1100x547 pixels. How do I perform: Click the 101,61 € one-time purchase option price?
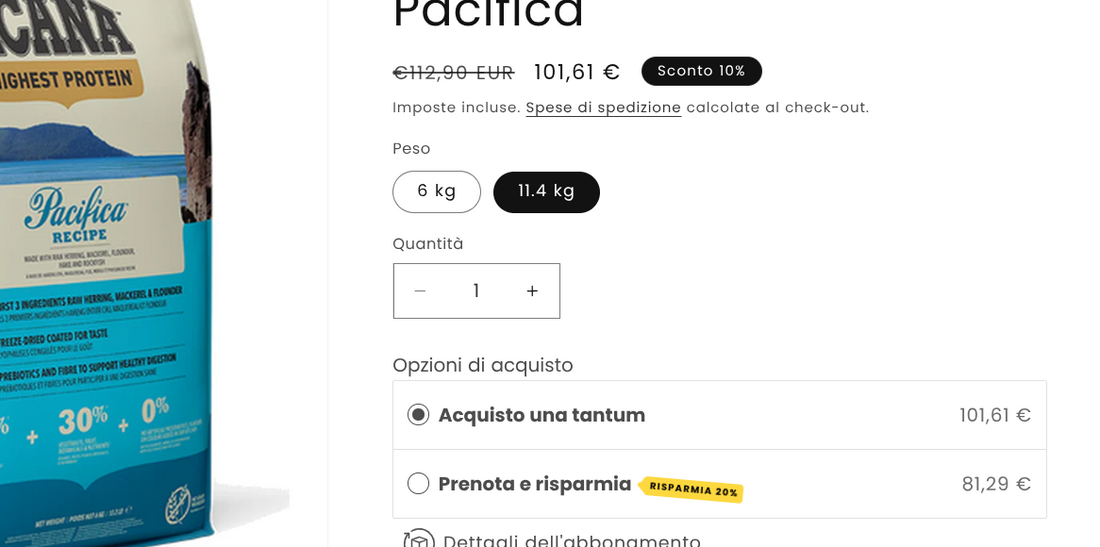pyautogui.click(x=995, y=415)
